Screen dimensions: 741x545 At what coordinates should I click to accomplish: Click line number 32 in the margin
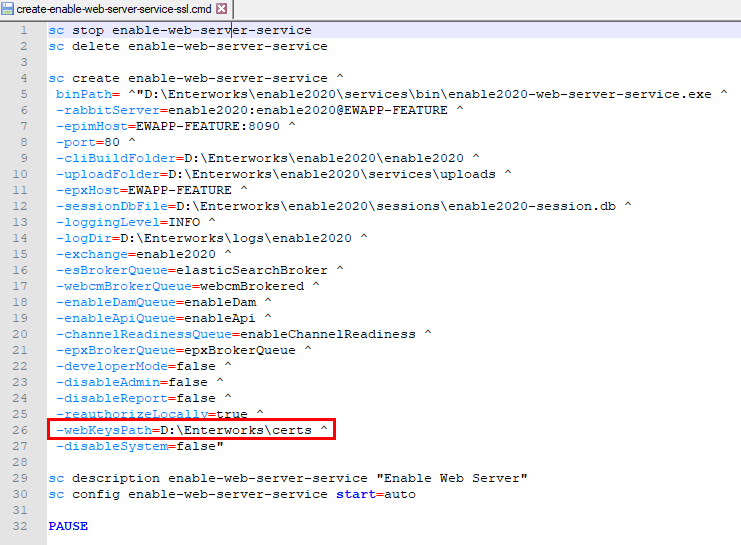(x=22, y=526)
